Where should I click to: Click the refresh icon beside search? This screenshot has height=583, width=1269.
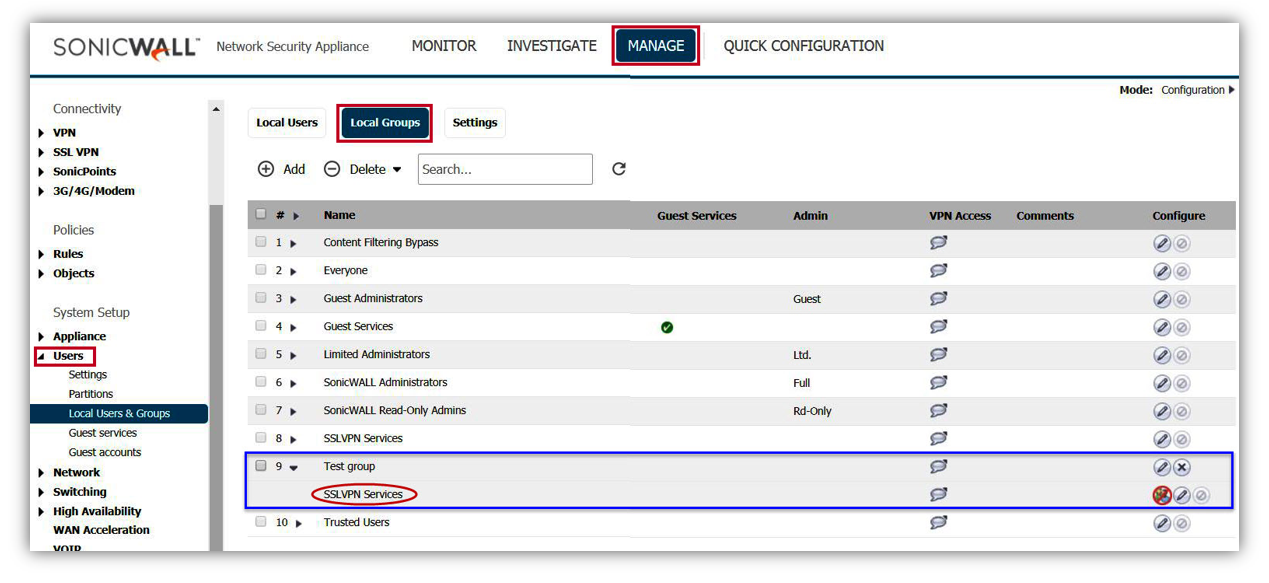tap(619, 169)
